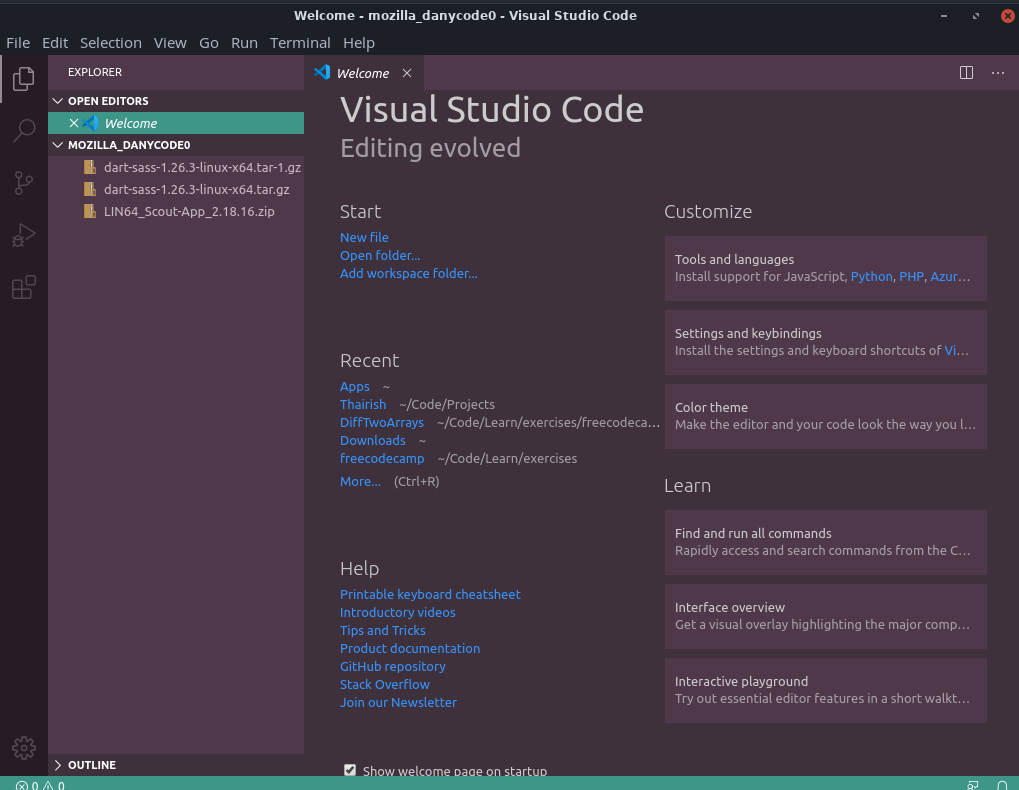Click More... recent folders link
The width and height of the screenshot is (1019, 790).
pos(360,481)
